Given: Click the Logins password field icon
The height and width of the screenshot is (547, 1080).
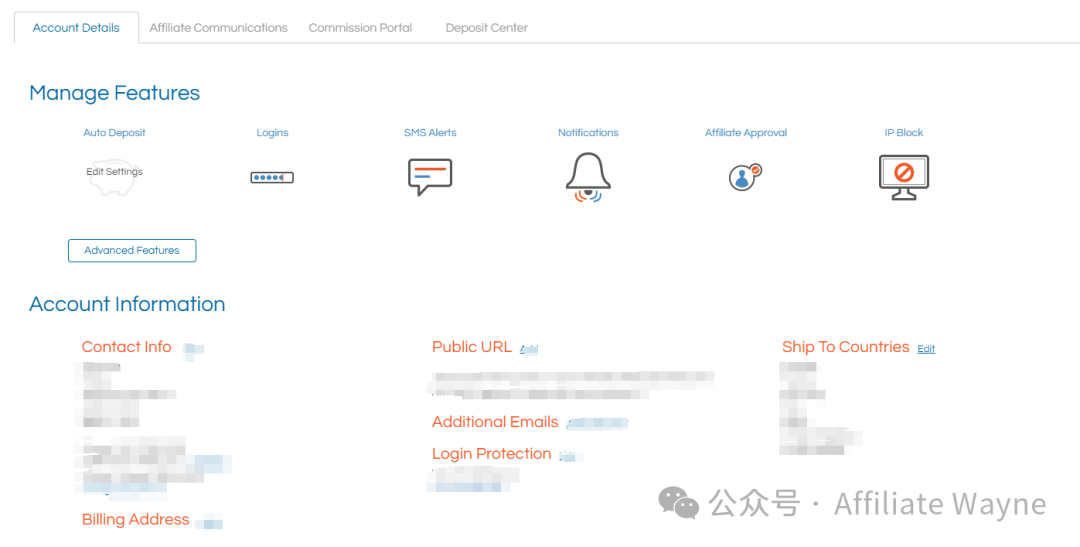Looking at the screenshot, I should [272, 178].
